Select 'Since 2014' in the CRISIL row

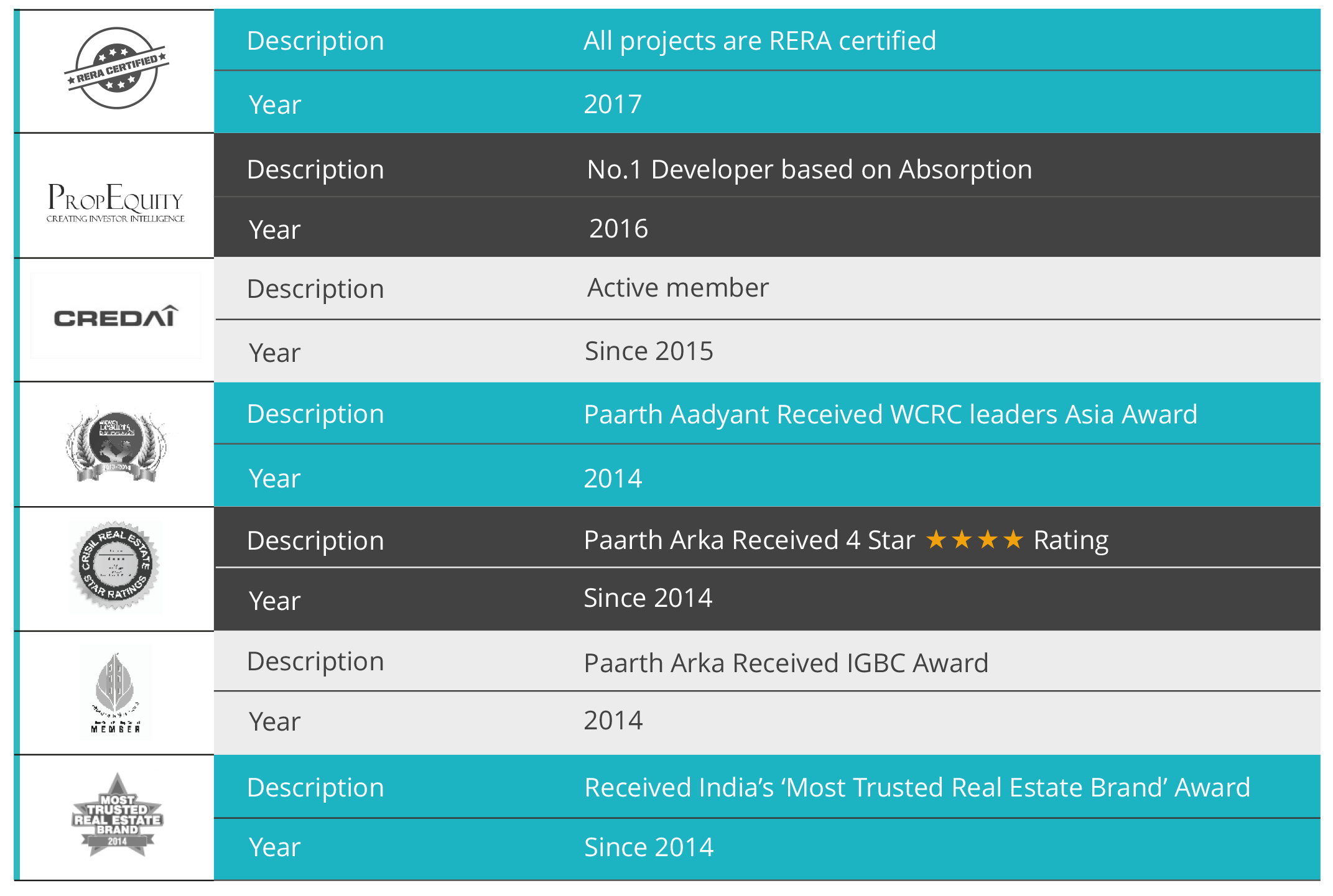click(x=648, y=598)
